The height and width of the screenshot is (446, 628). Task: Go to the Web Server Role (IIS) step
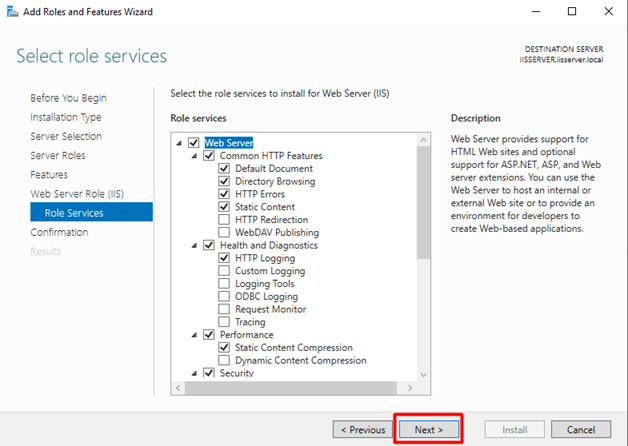pyautogui.click(x=77, y=194)
